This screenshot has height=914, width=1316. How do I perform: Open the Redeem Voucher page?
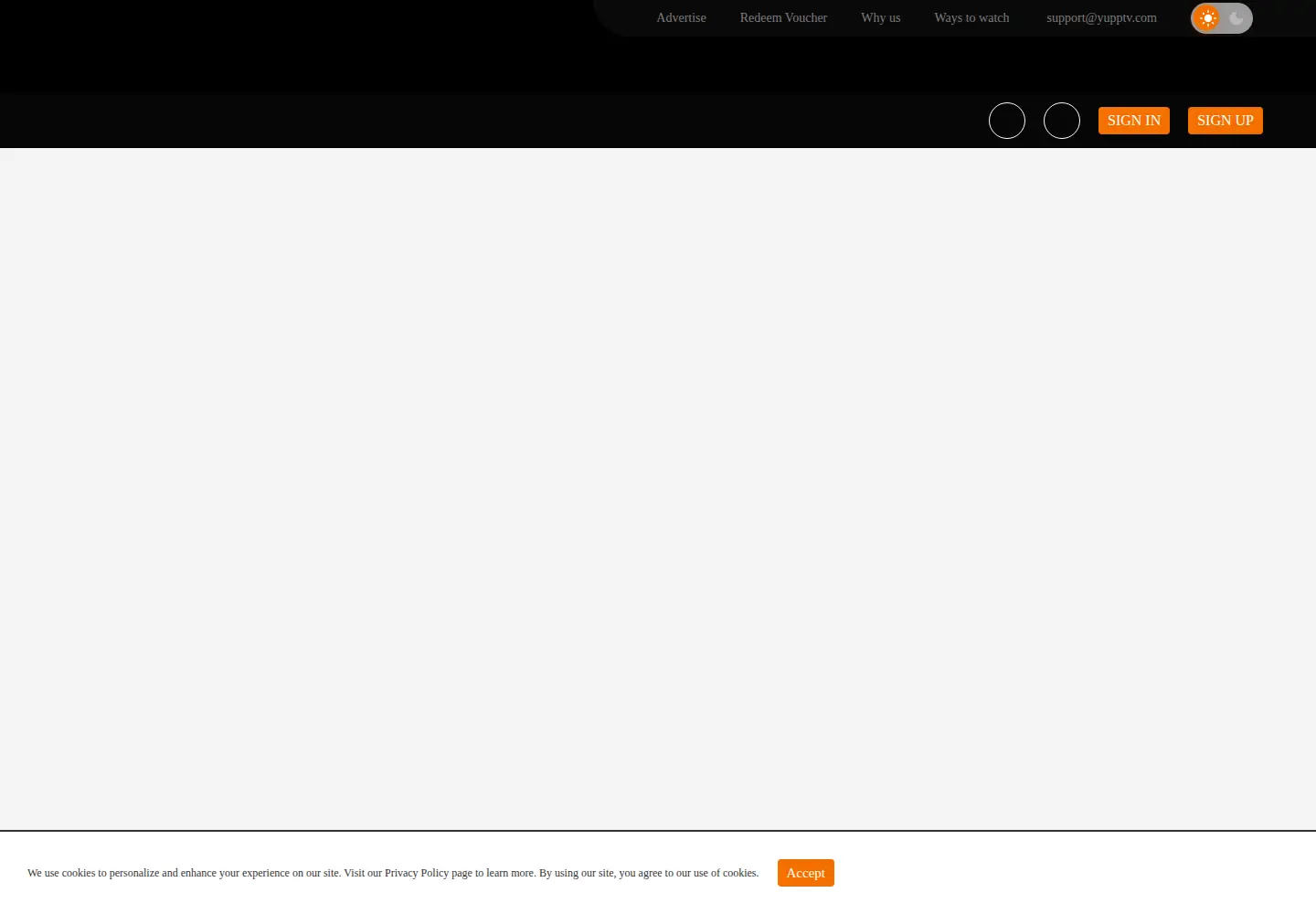pyautogui.click(x=783, y=18)
